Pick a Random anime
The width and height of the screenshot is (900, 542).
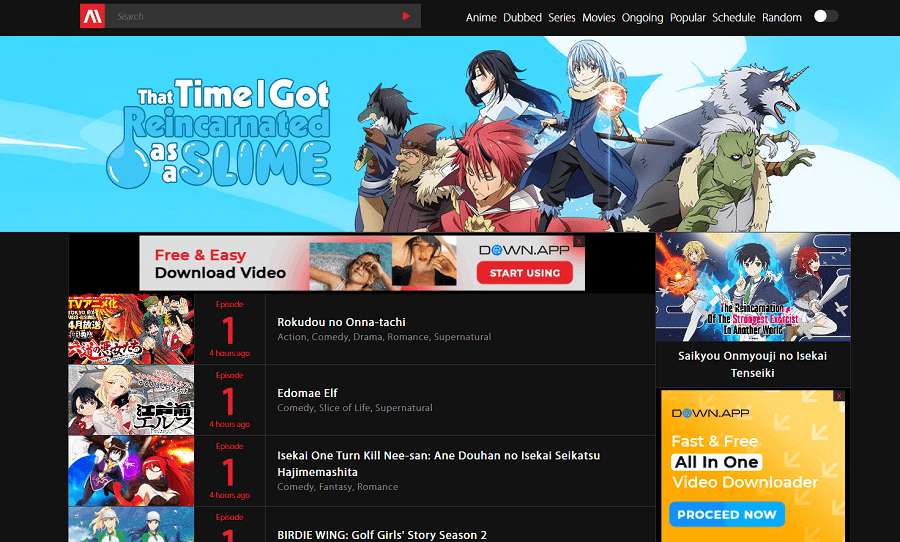(782, 17)
